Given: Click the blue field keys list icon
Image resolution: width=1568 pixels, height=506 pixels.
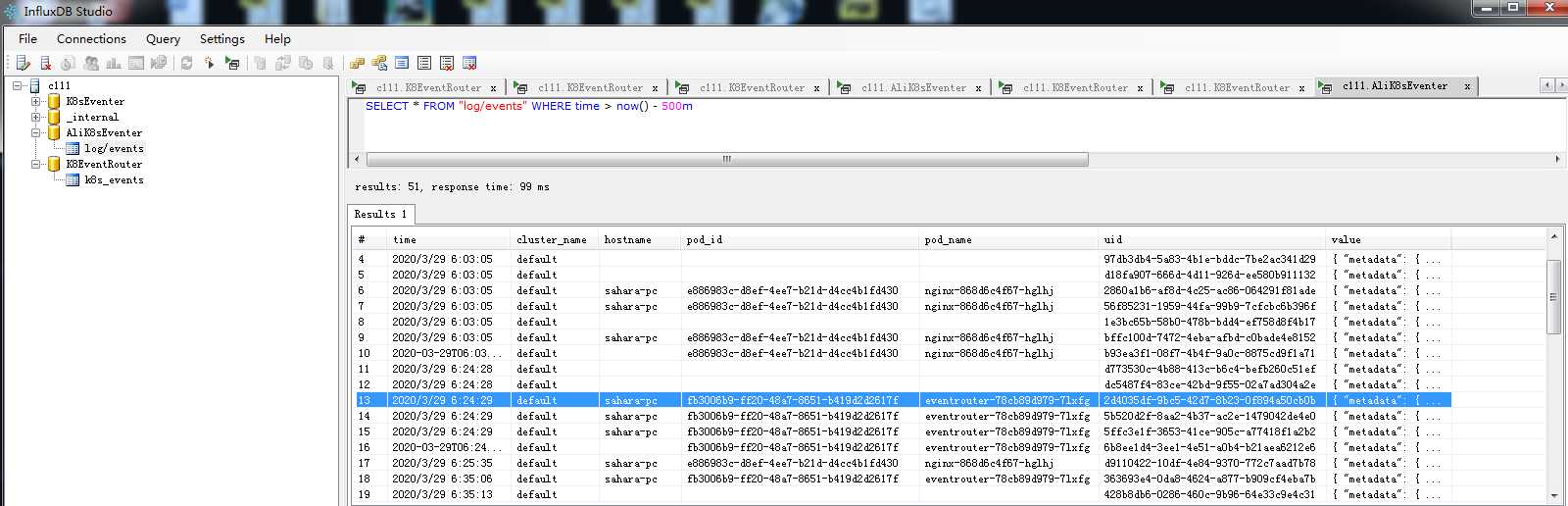Looking at the screenshot, I should click(x=402, y=63).
